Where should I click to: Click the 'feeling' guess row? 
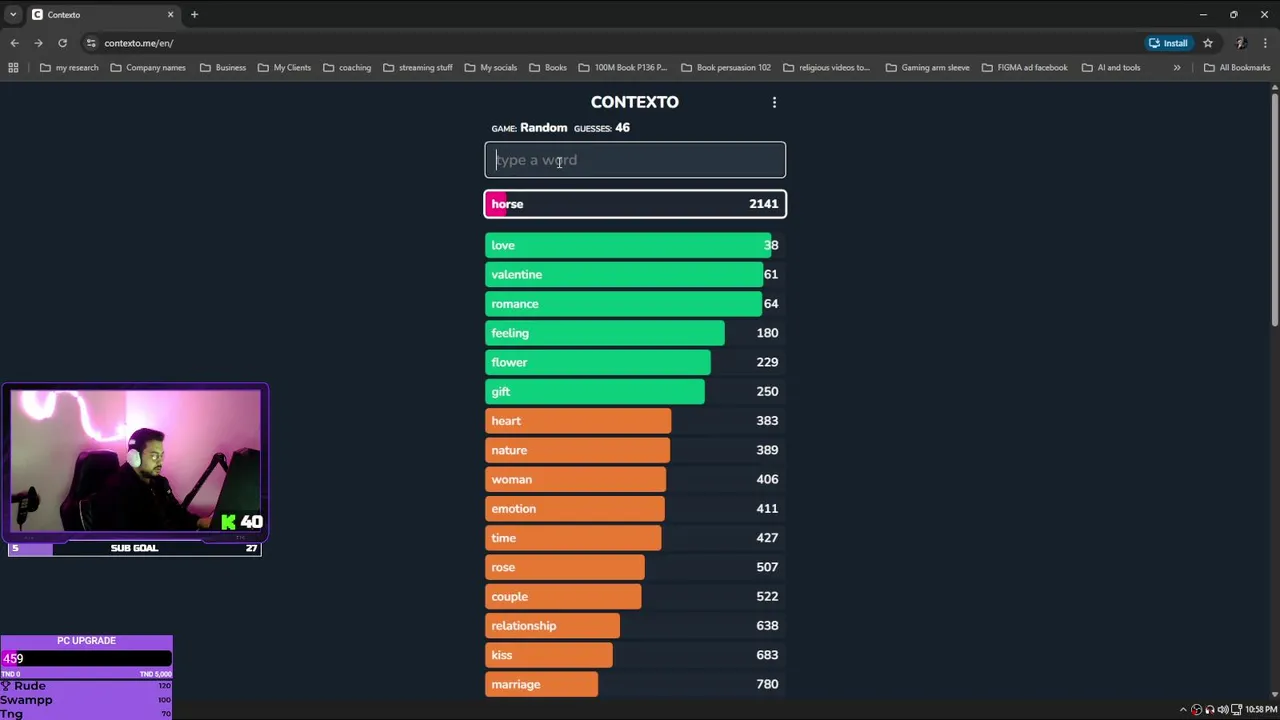pyautogui.click(x=635, y=333)
